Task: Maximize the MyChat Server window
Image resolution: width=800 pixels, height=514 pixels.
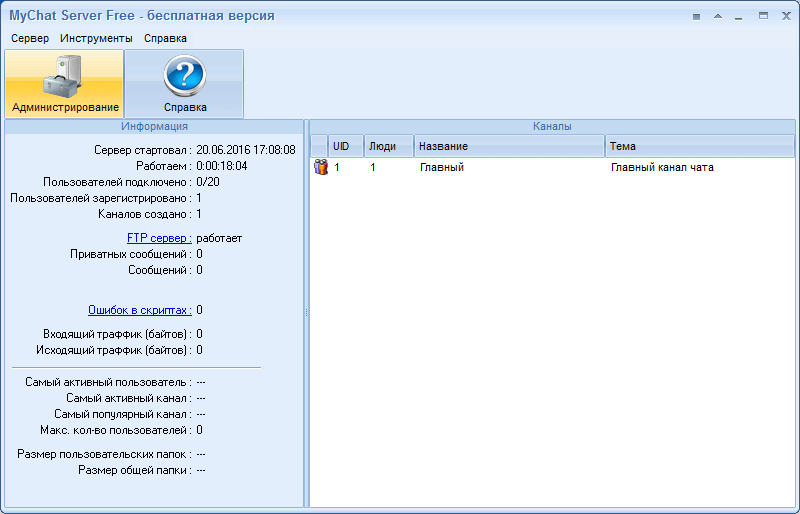Action: 763,16
